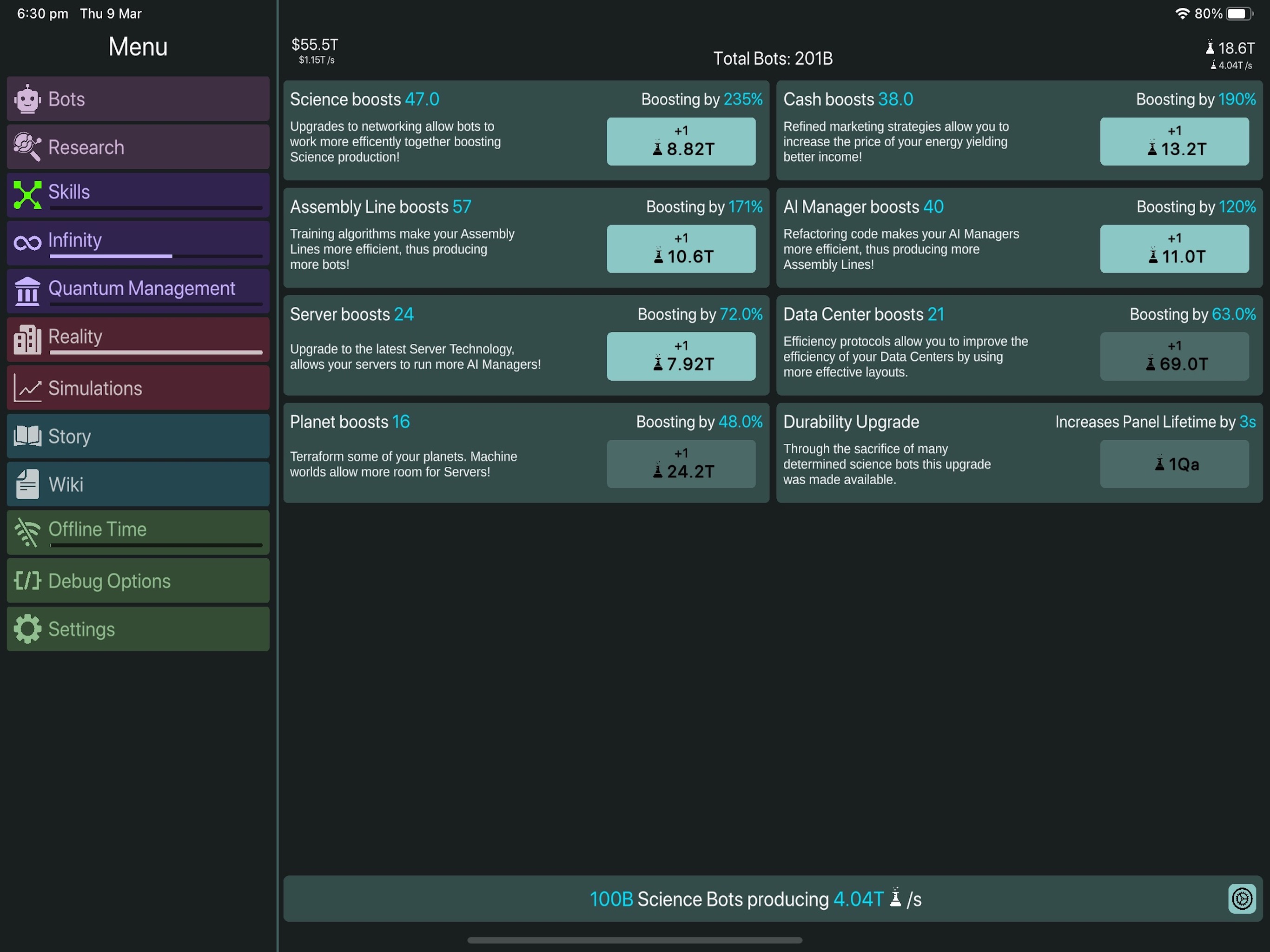Buy Science boost for 8.82T
The image size is (1270, 952).
point(681,141)
